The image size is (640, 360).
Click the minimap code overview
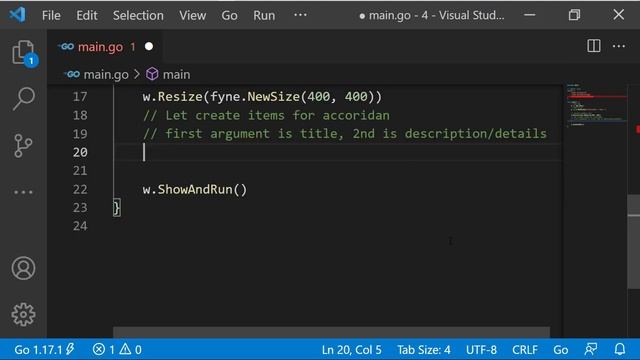[x=596, y=105]
